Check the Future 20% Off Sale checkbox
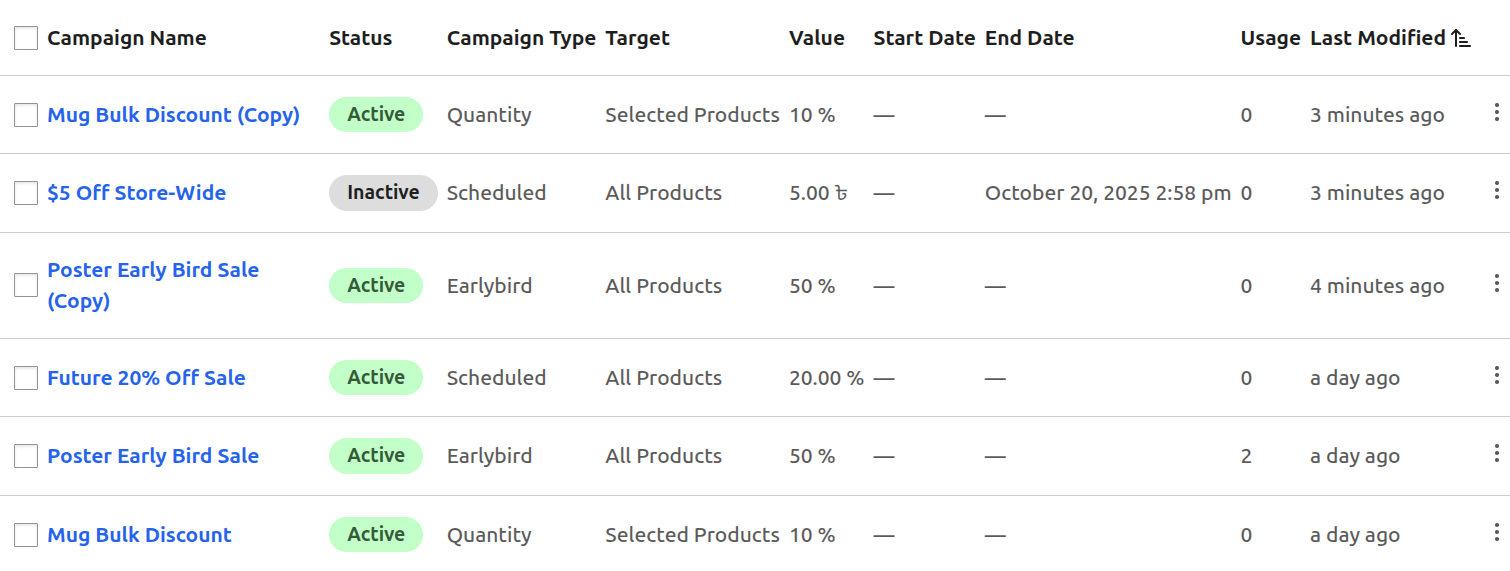 click(26, 378)
